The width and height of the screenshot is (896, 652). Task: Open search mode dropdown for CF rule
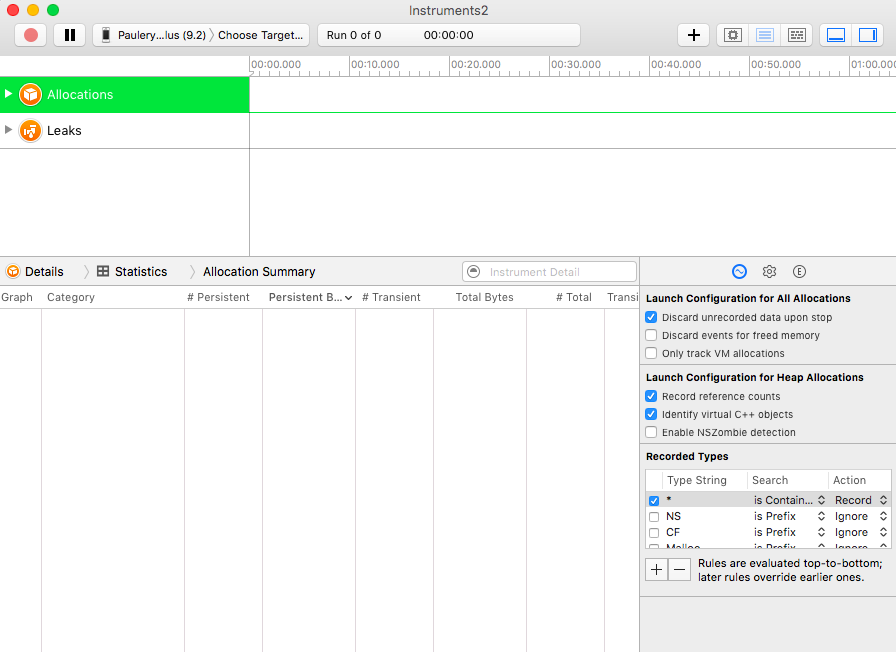(x=789, y=532)
